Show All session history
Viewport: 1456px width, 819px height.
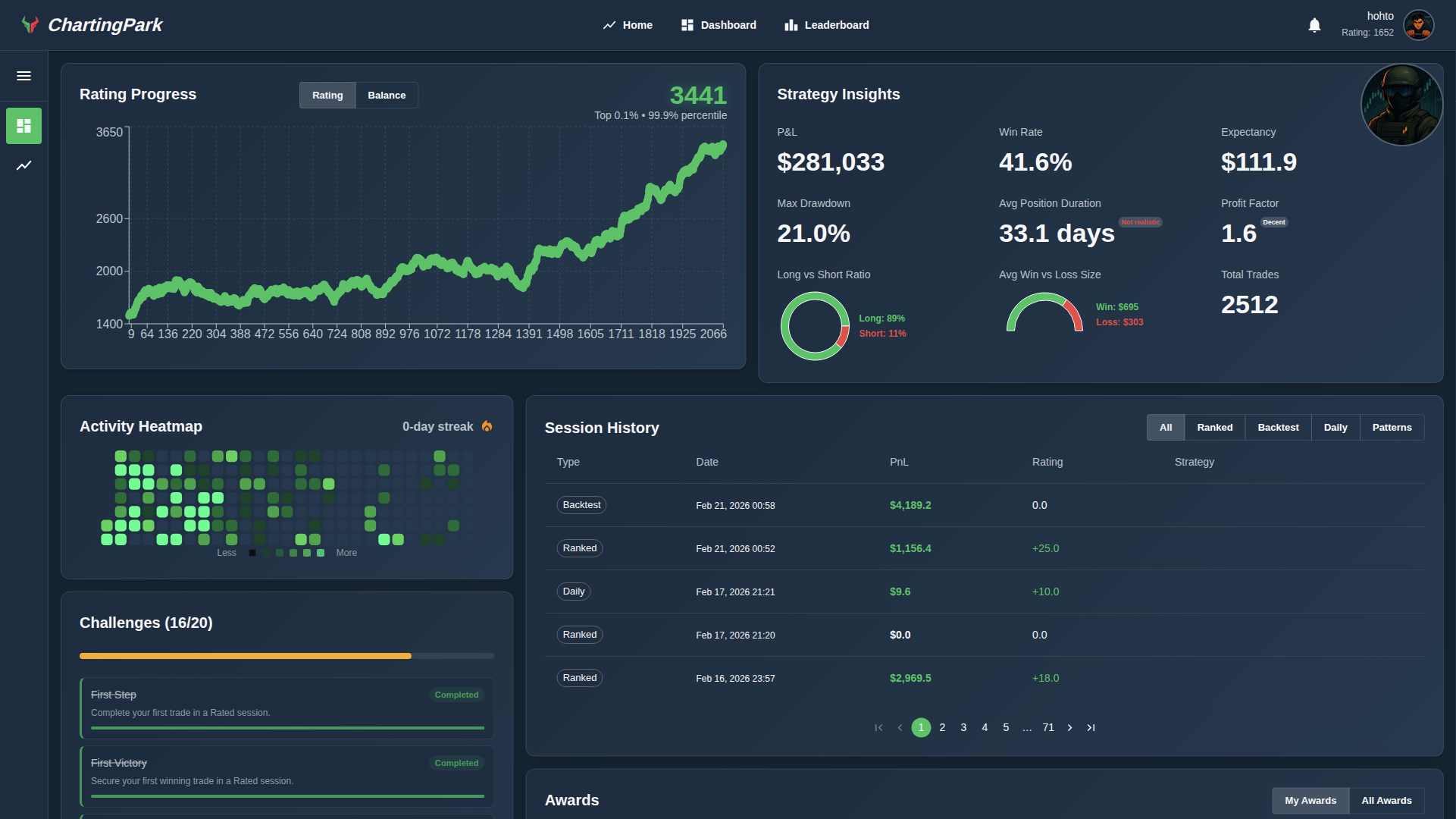1166,427
